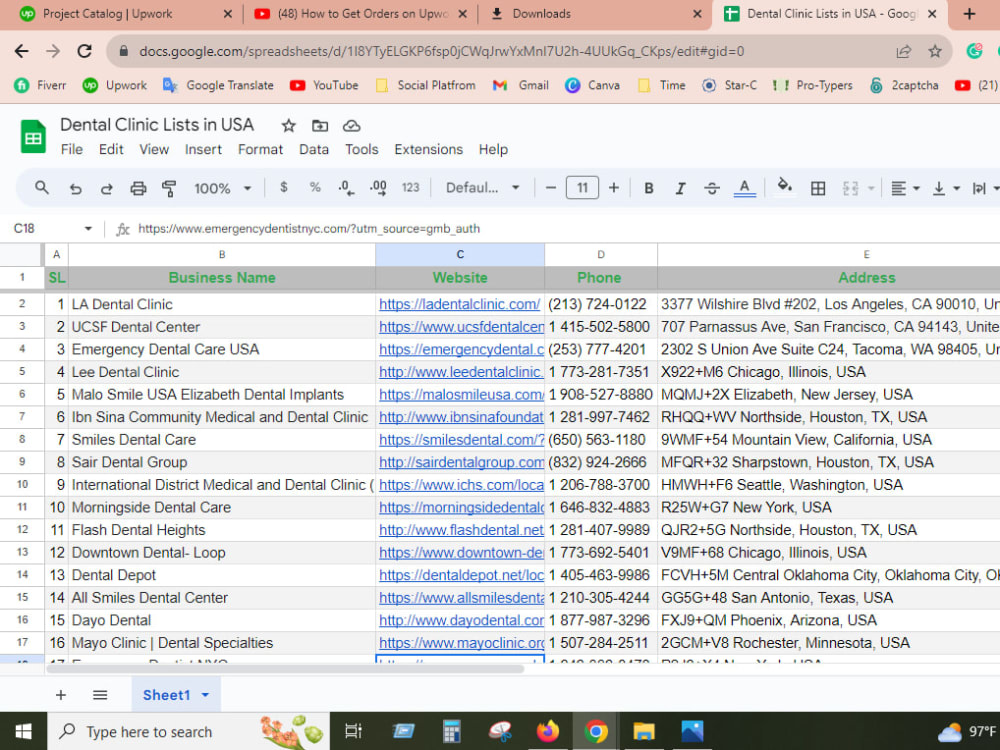Open the www.flashdental.net link
This screenshot has width=1000, height=750.
pyautogui.click(x=461, y=530)
